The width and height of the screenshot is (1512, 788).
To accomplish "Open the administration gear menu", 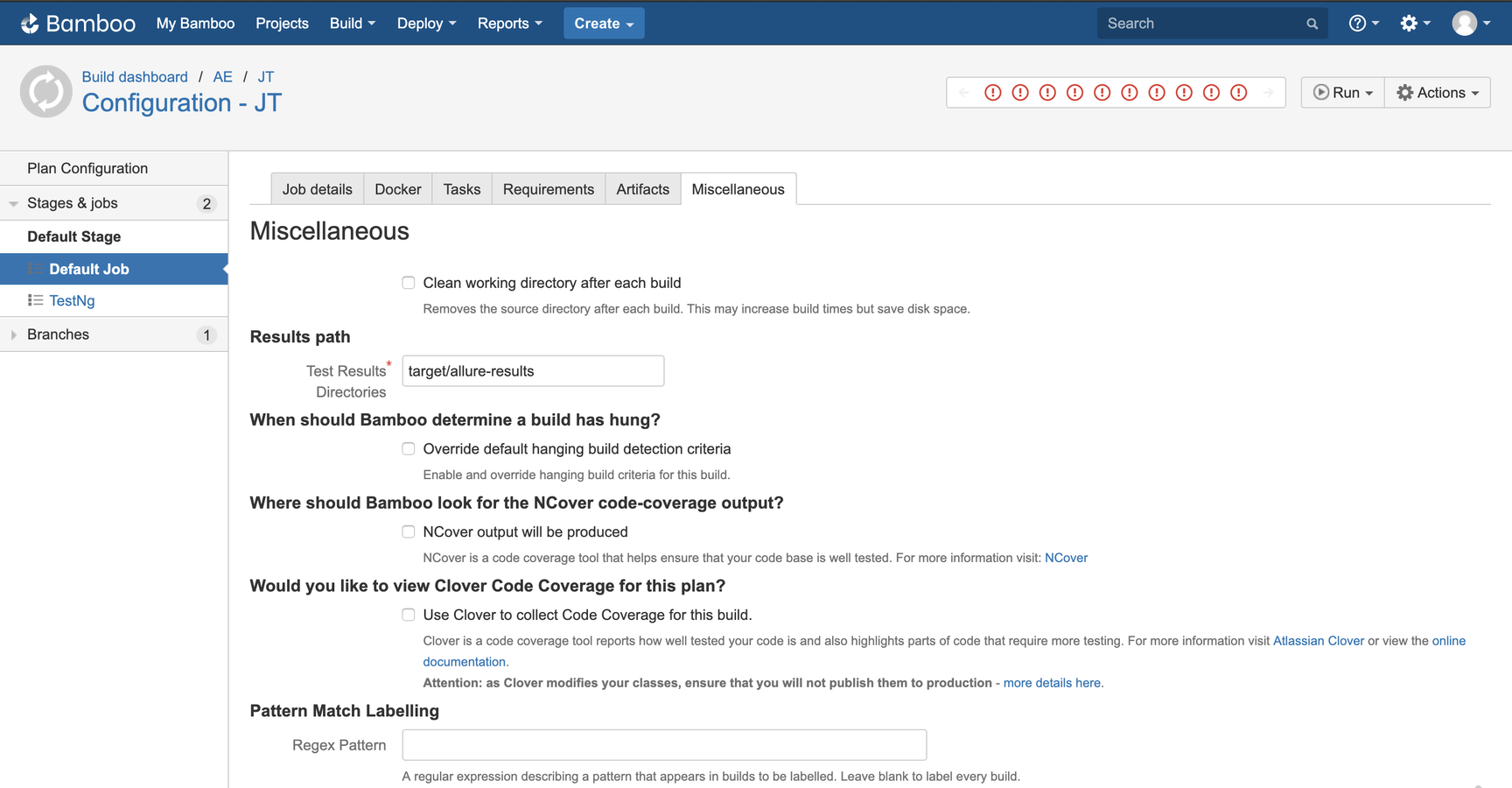I will coord(1415,24).
